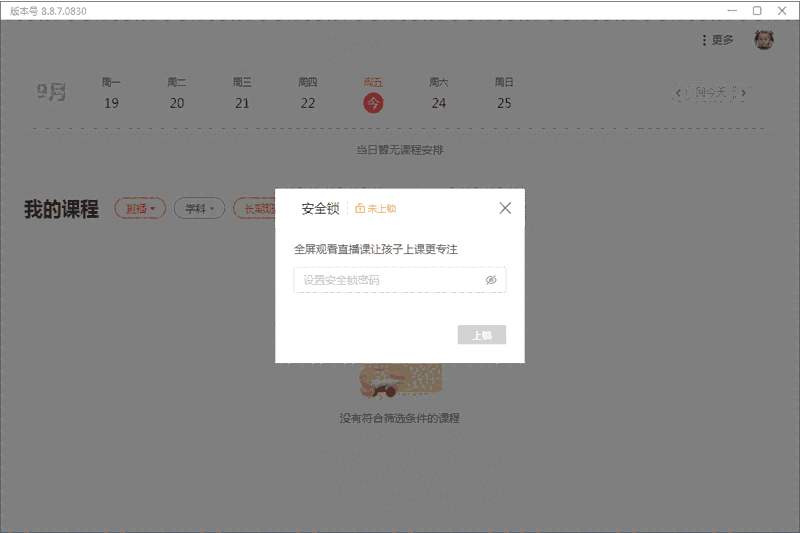Click the 设置安全锁密码 input field
The image size is (800, 533).
(399, 280)
